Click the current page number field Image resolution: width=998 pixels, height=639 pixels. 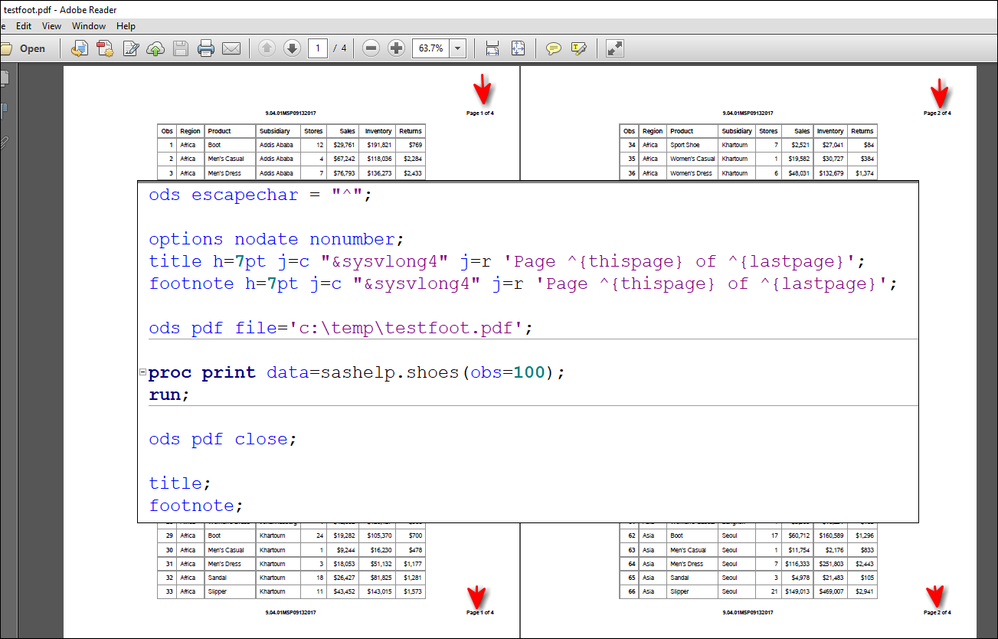click(x=317, y=48)
